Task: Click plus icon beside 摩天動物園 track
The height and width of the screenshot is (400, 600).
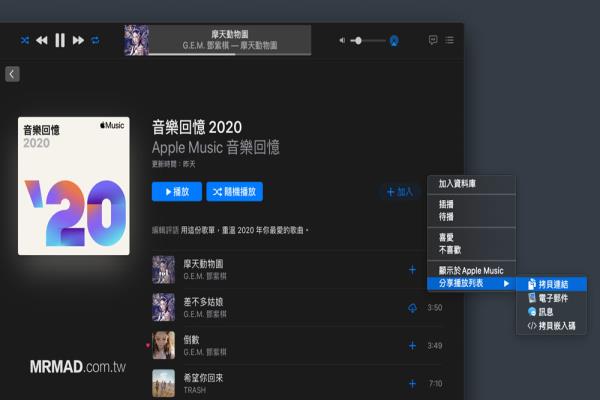Action: click(412, 269)
